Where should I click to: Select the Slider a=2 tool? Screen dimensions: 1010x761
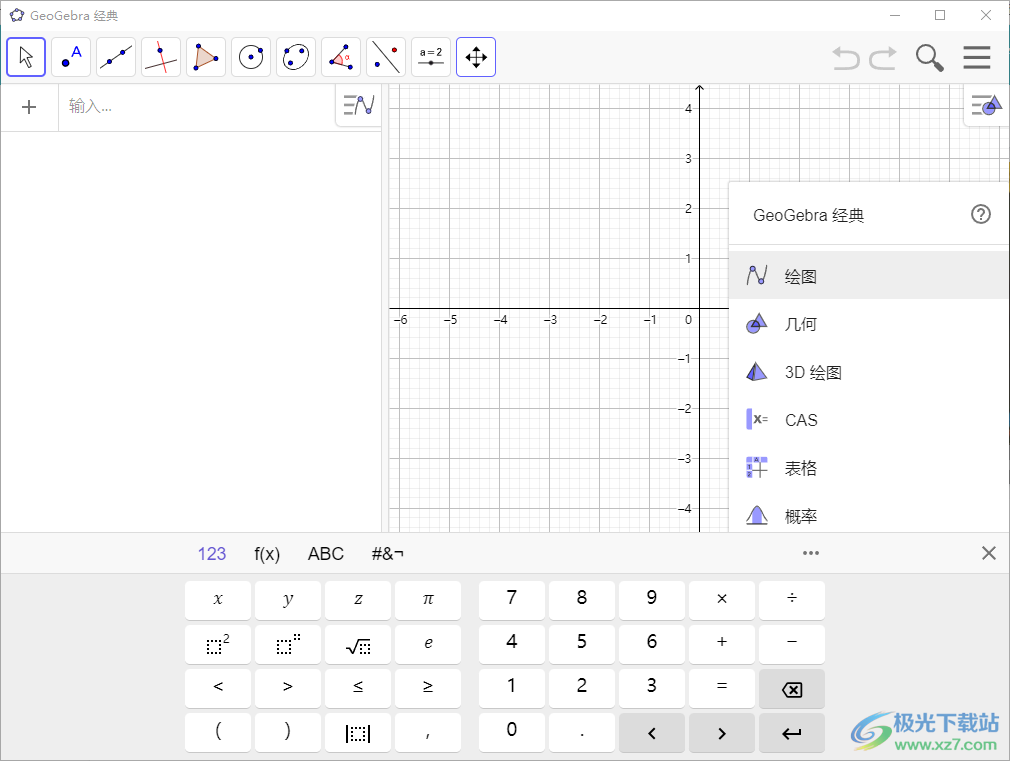[x=431, y=57]
